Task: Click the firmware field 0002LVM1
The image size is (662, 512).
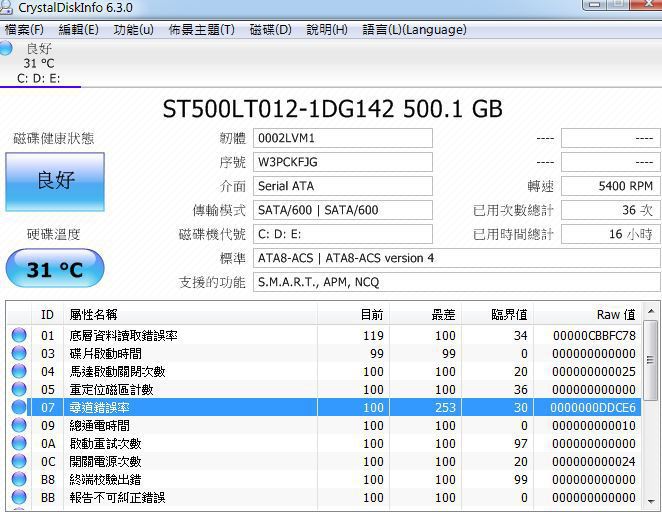Action: pos(343,138)
